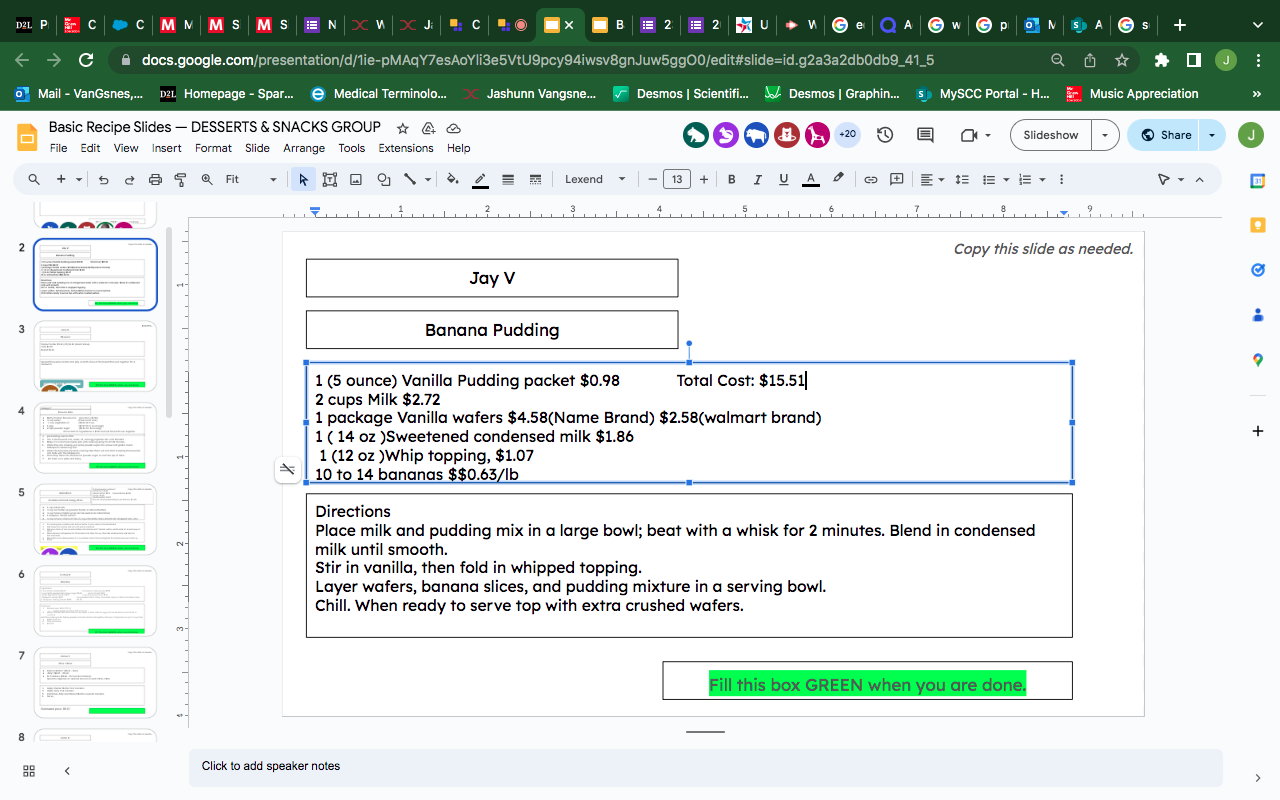Open the text alignment dropdown
This screenshot has width=1280, height=800.
pos(932,179)
